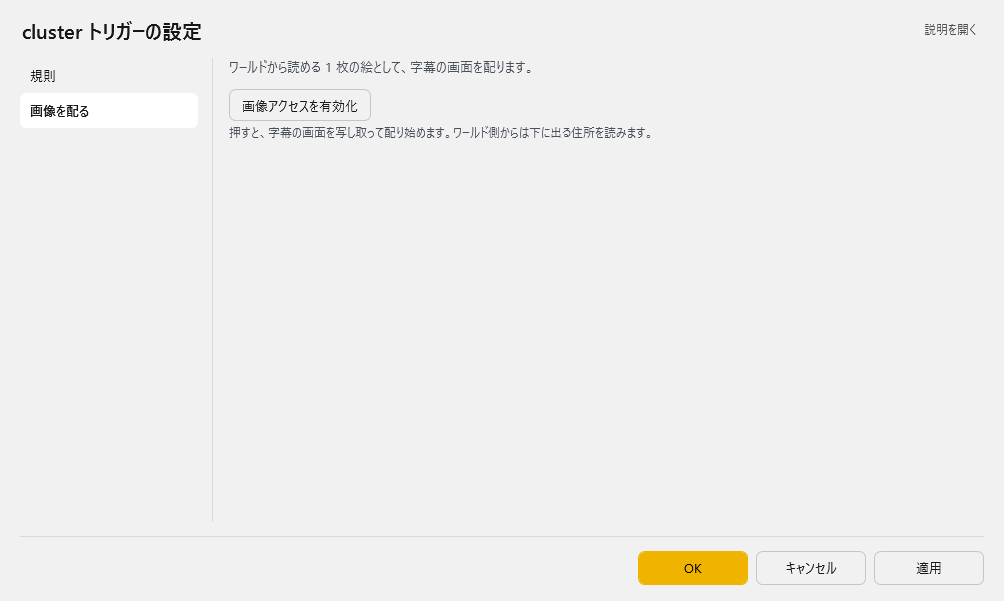Confirm with the OK button
1004x601 pixels.
point(693,568)
